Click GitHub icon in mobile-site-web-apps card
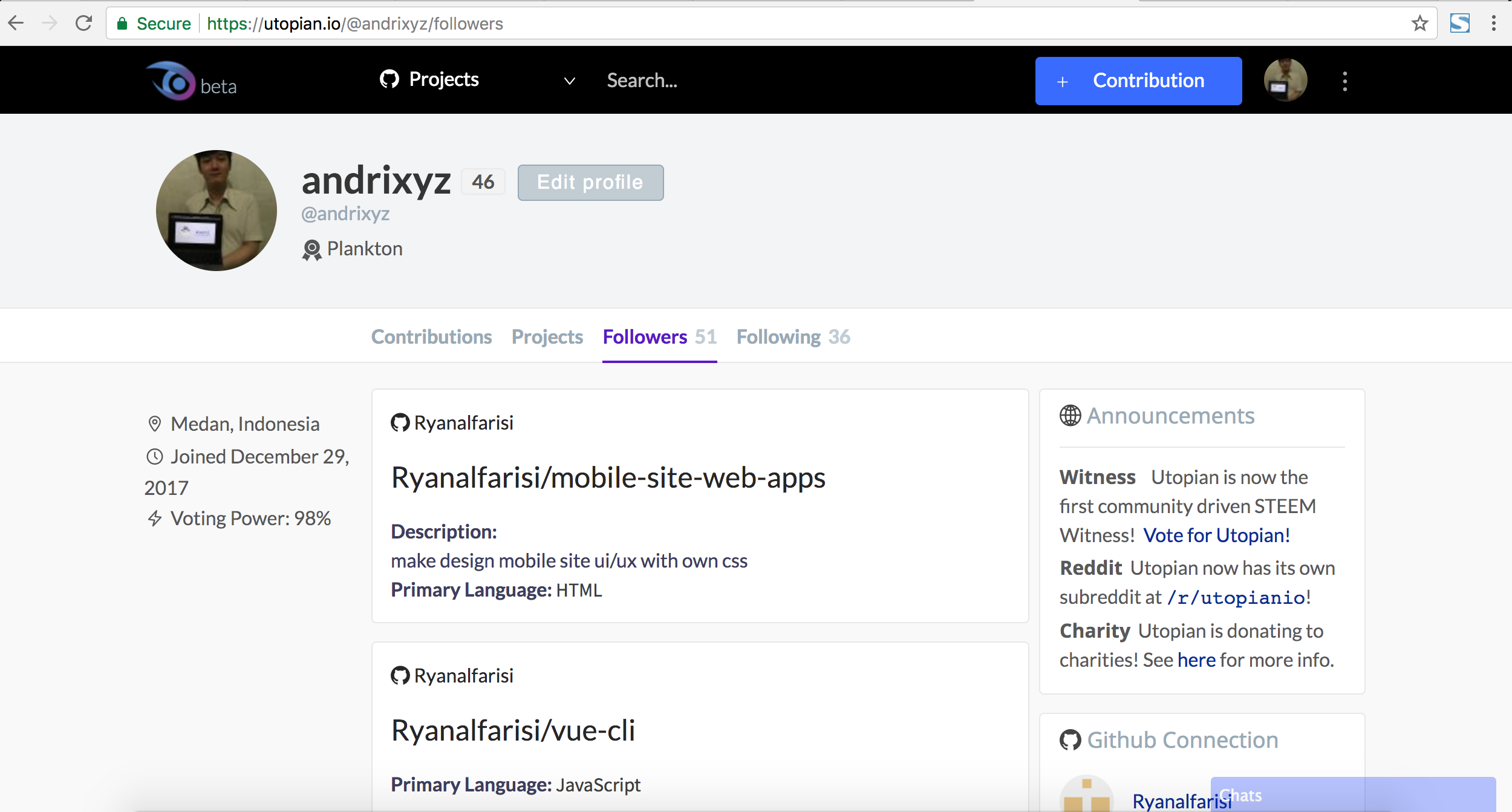This screenshot has width=1512, height=812. pyautogui.click(x=400, y=422)
